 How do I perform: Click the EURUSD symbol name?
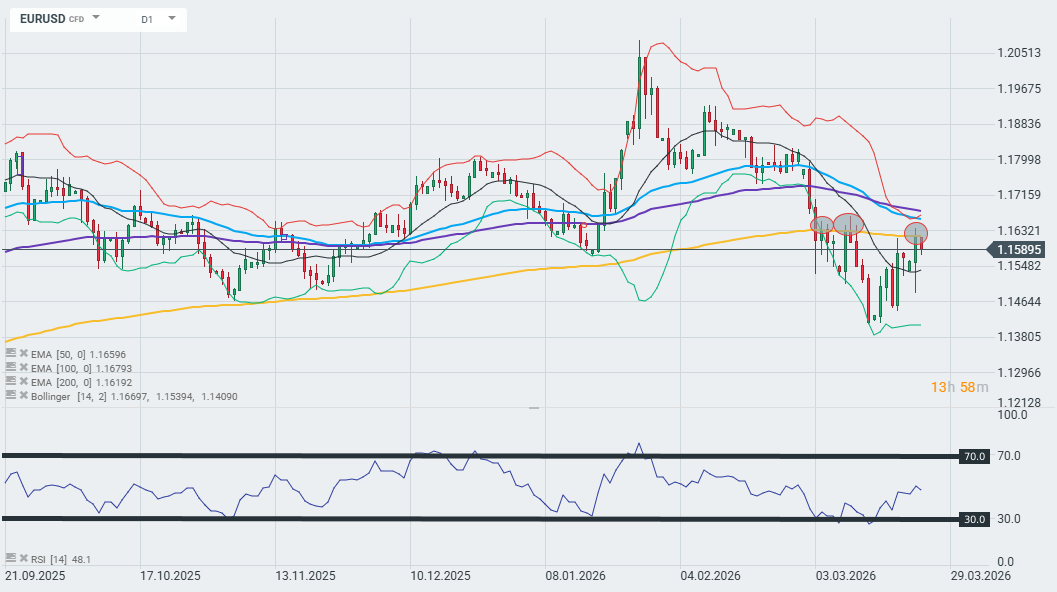42,19
